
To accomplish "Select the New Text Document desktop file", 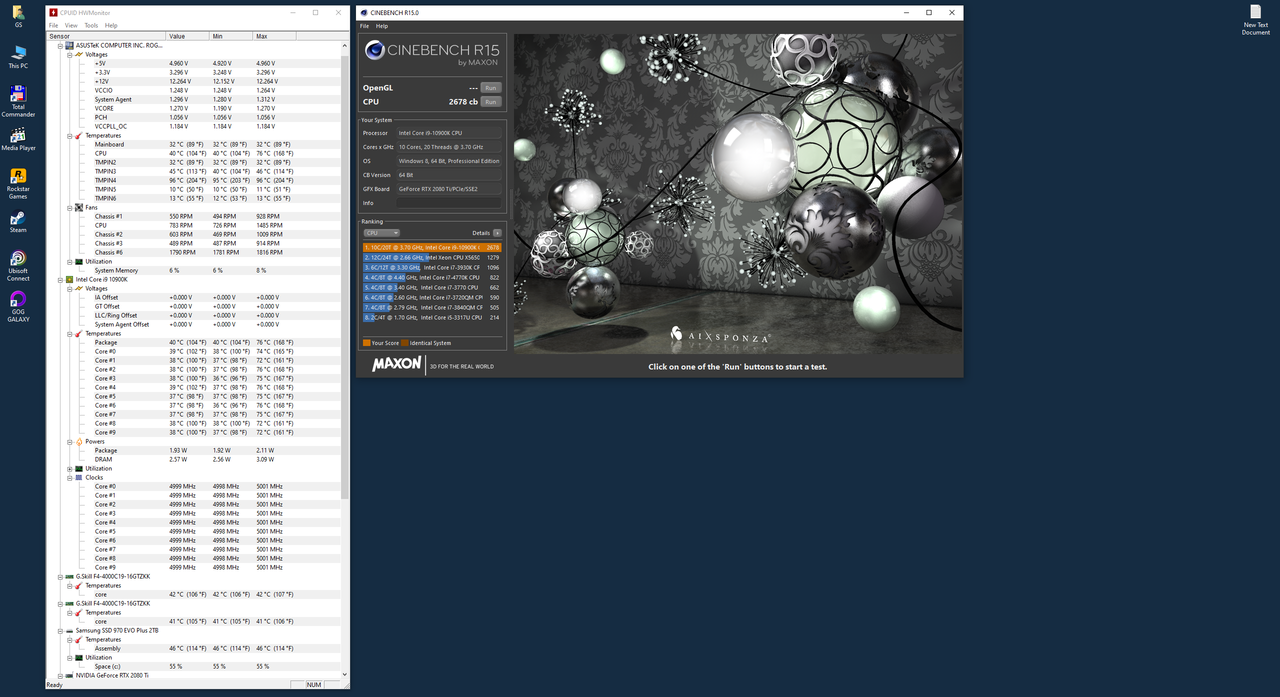I will coord(1256,20).
